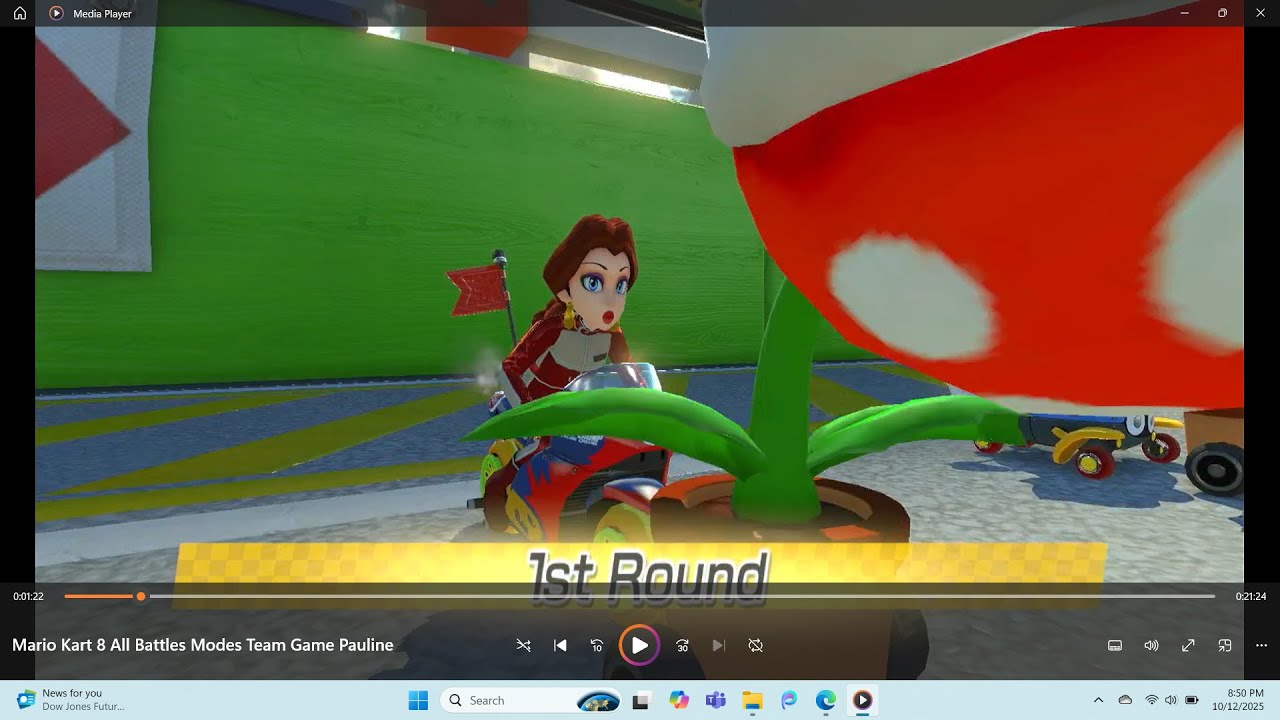Show hidden system tray icons
Screen dimensions: 1280x720
tap(1098, 700)
